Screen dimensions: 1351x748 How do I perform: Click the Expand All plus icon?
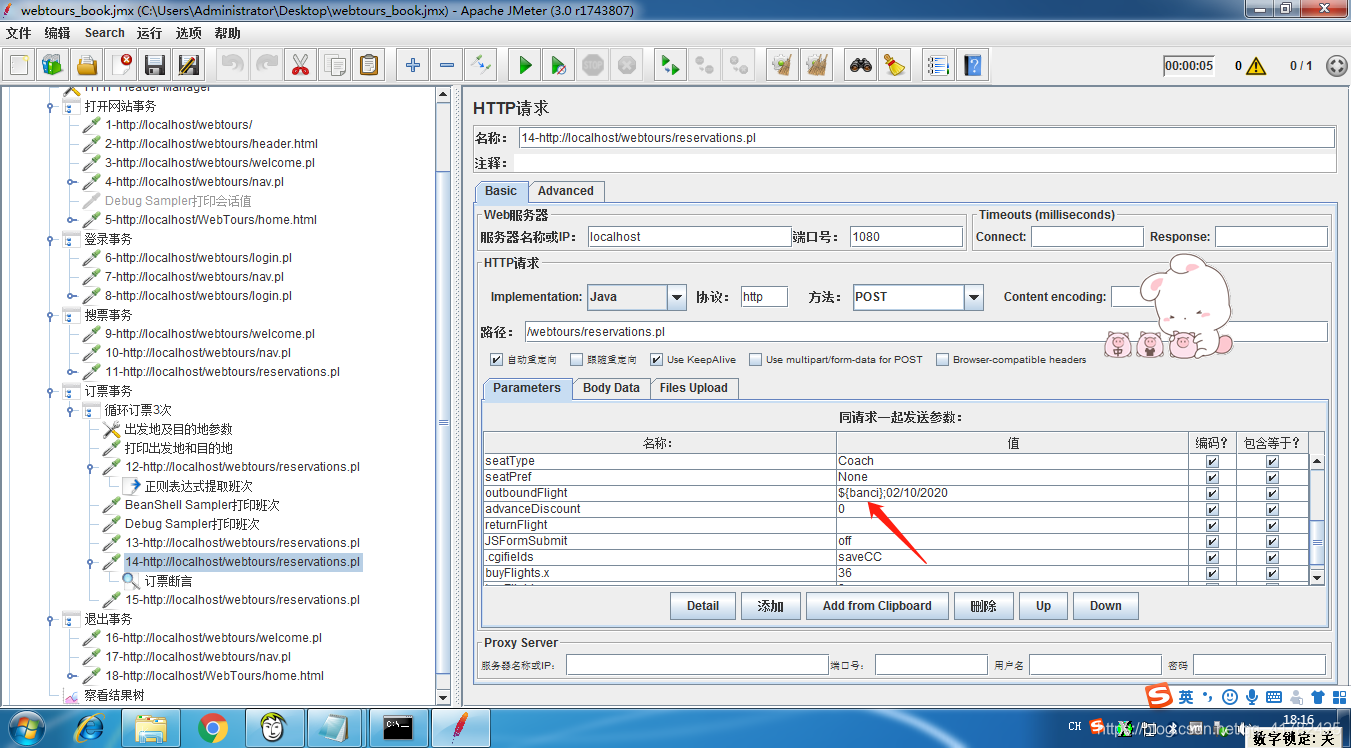click(x=412, y=66)
